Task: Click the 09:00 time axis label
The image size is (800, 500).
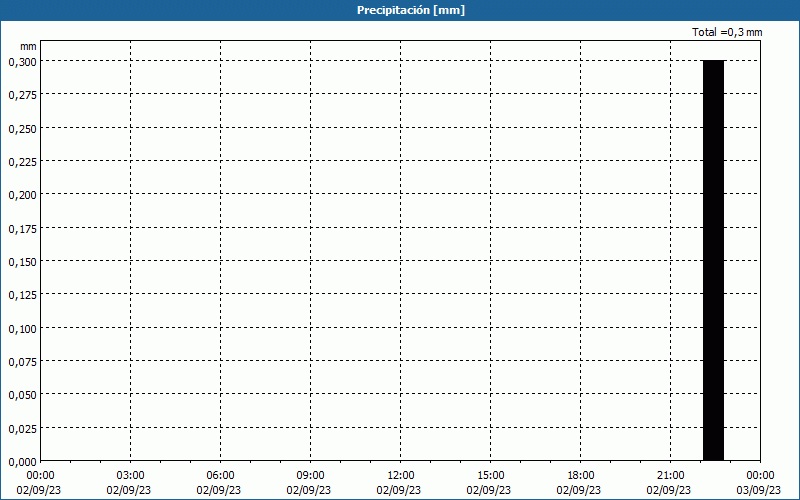Action: tap(310, 476)
